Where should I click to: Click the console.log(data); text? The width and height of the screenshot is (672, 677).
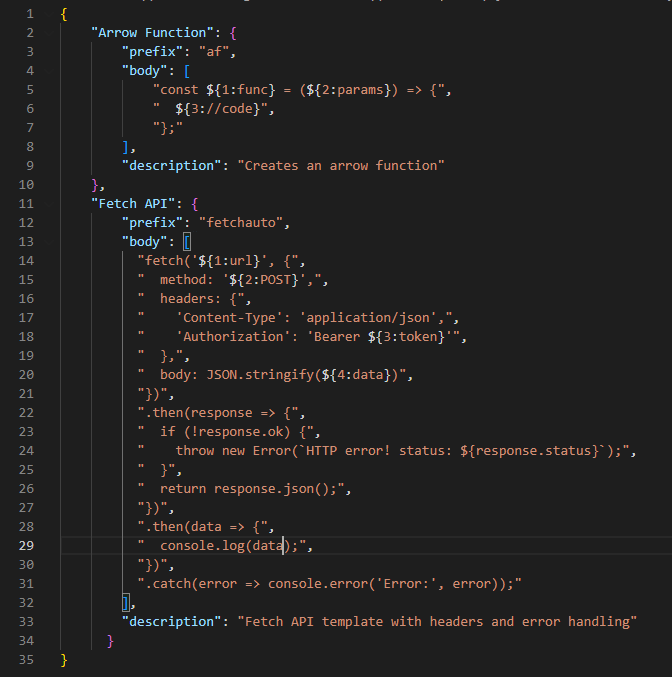229,546
